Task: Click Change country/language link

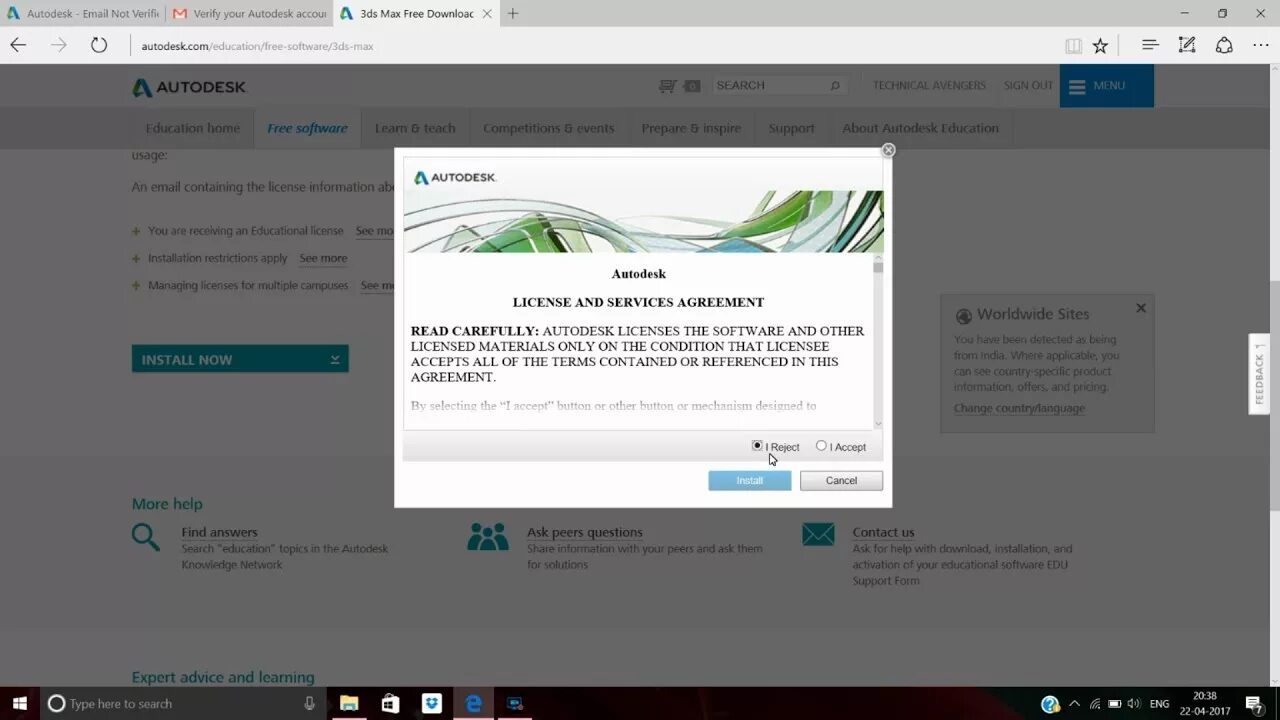Action: tap(1019, 408)
